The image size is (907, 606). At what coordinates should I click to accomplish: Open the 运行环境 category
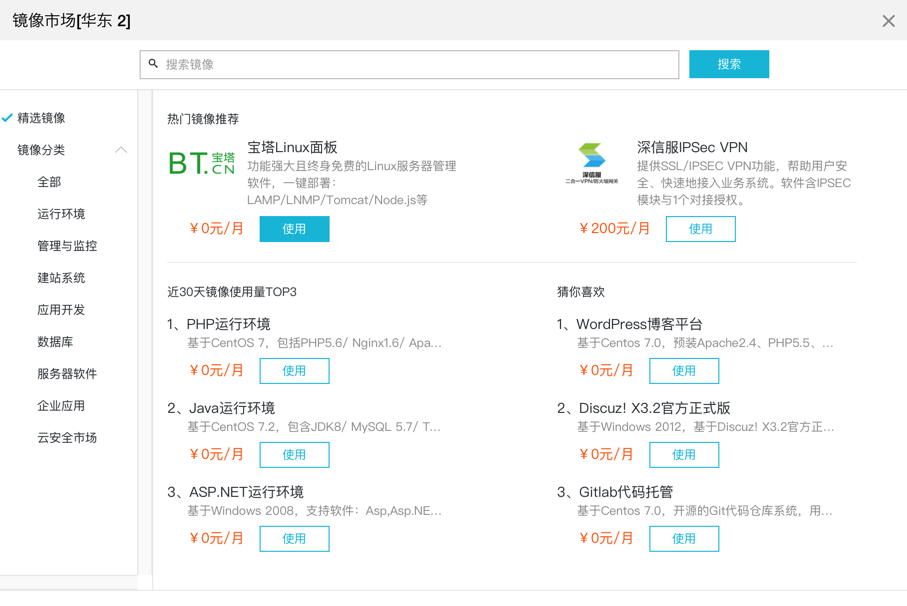(61, 214)
